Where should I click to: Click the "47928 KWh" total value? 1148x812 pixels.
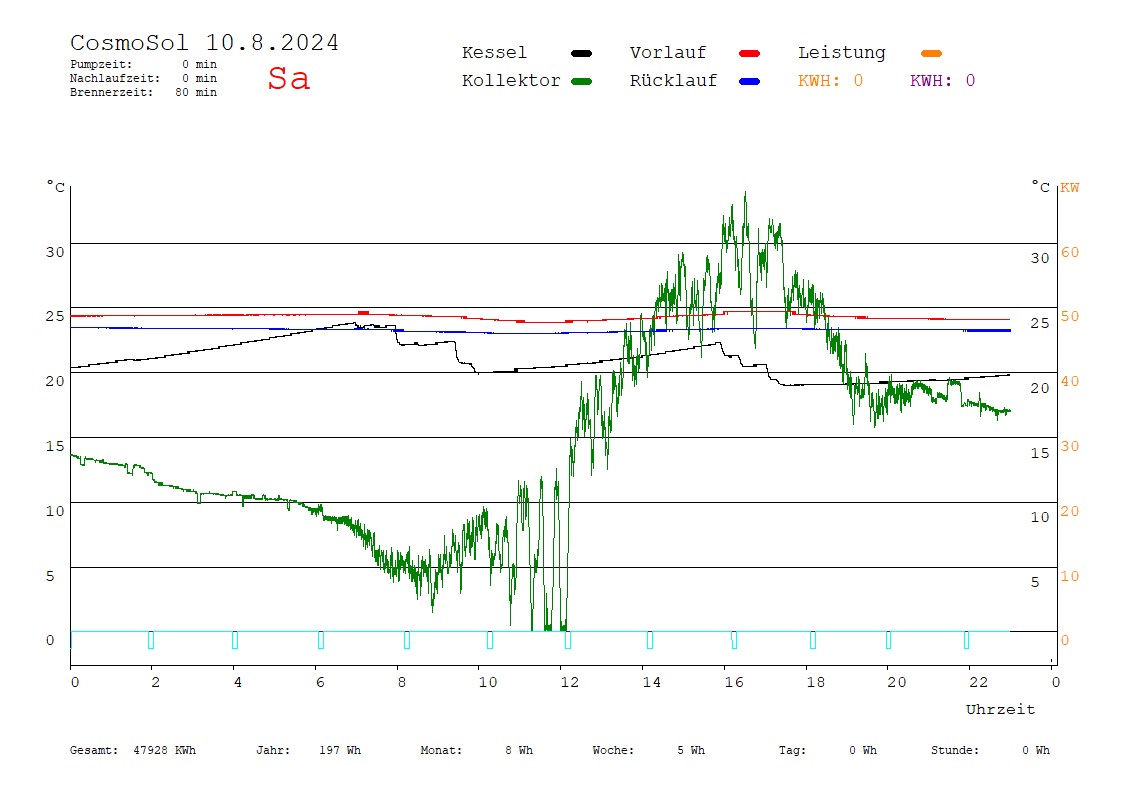click(165, 750)
